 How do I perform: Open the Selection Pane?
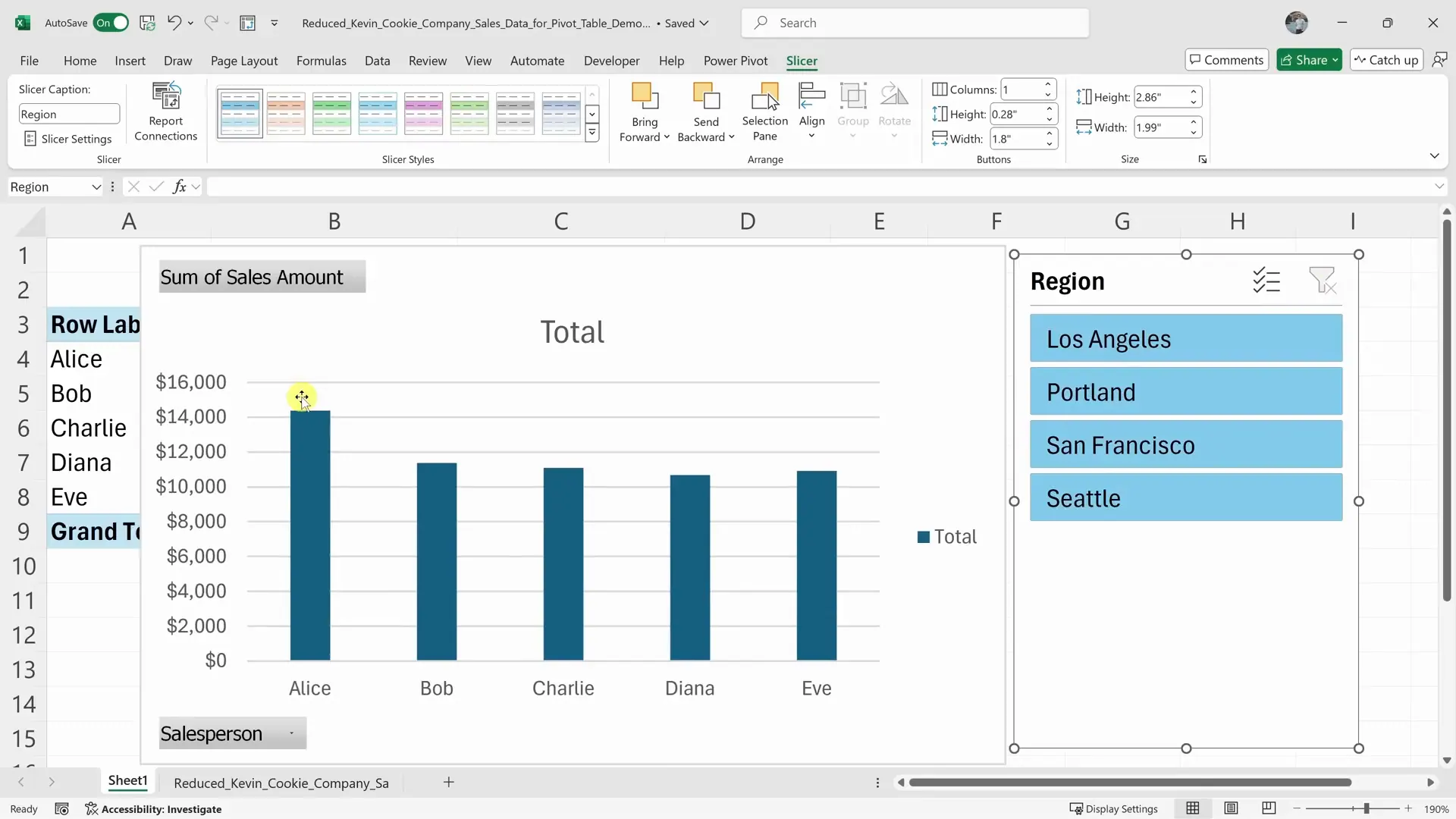tap(764, 112)
